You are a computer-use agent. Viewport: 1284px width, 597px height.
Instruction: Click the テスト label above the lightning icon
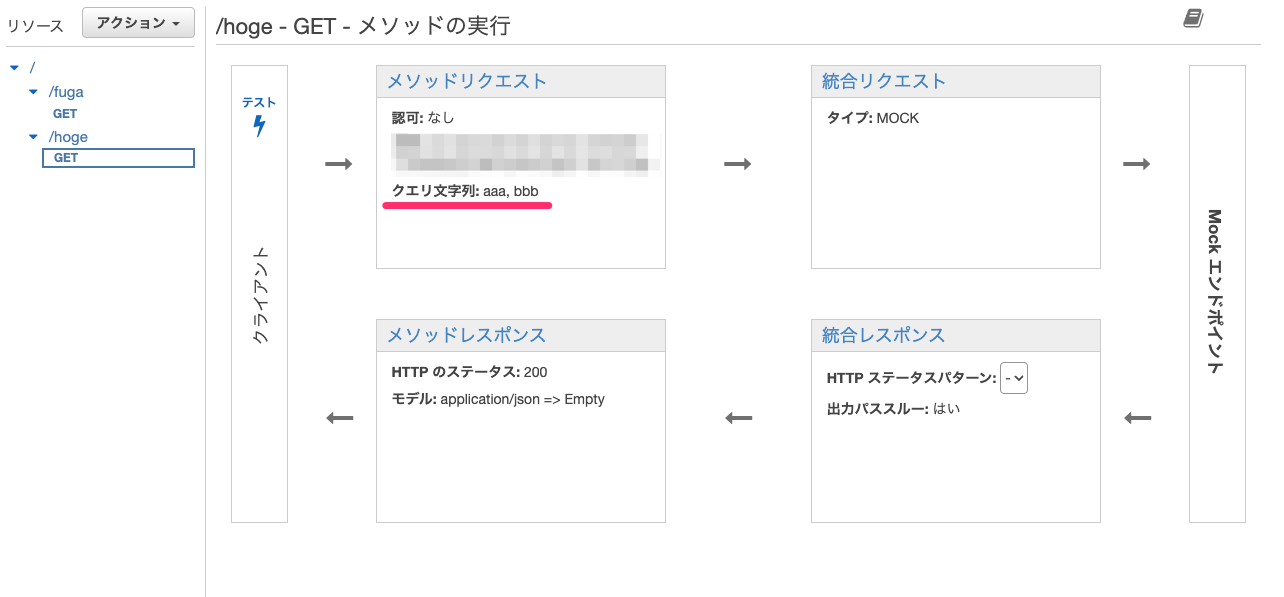(258, 101)
